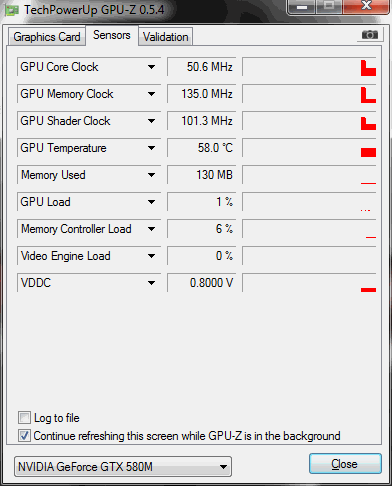Click the GPU Load value field
Image resolution: width=392 pixels, height=486 pixels.
tap(202, 202)
